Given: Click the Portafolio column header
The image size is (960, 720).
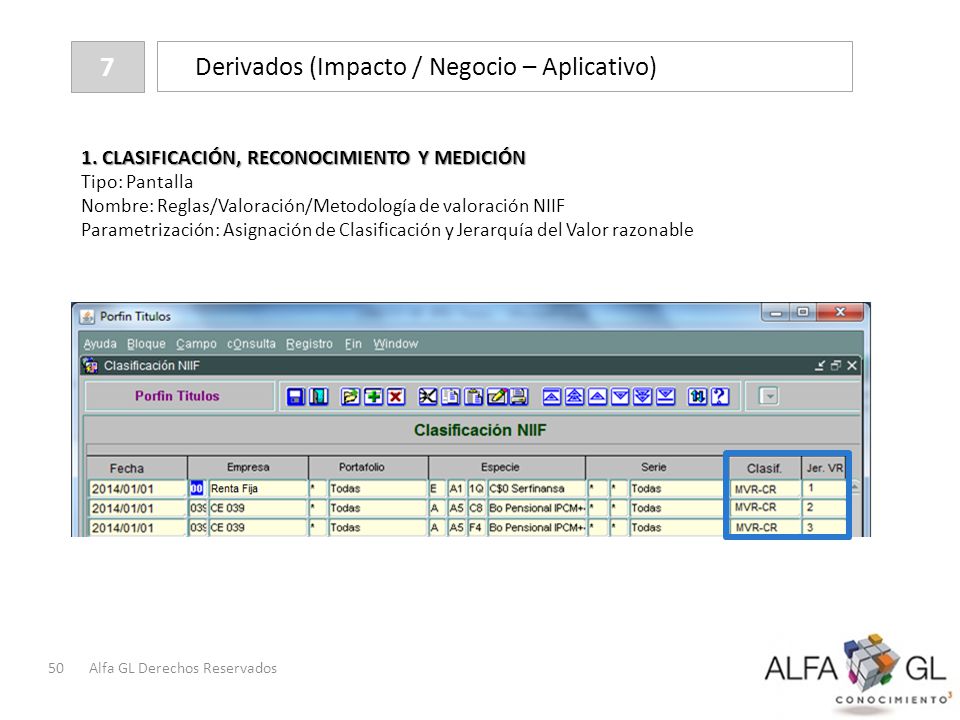Looking at the screenshot, I should point(368,467).
